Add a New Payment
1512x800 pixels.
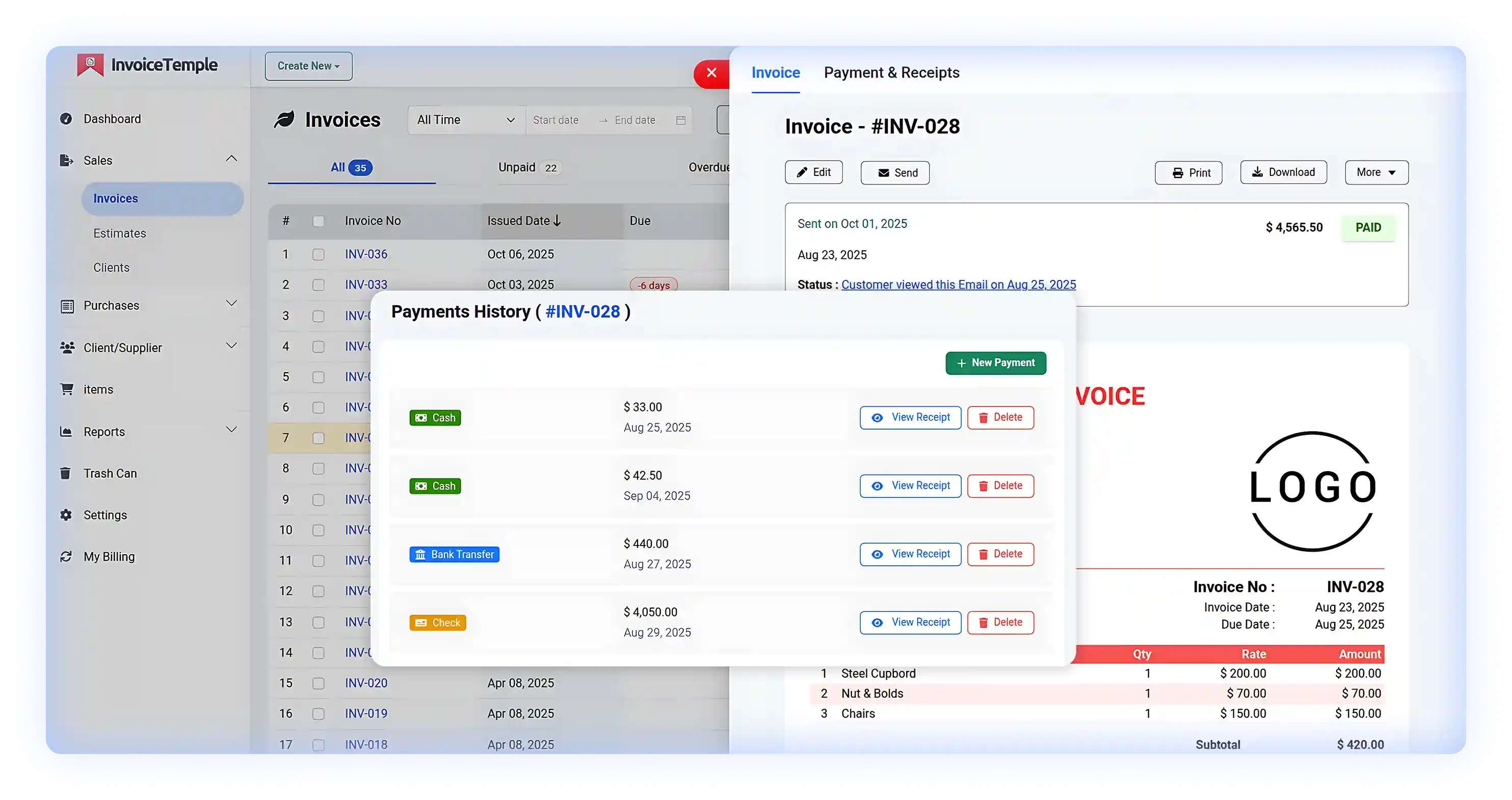995,363
